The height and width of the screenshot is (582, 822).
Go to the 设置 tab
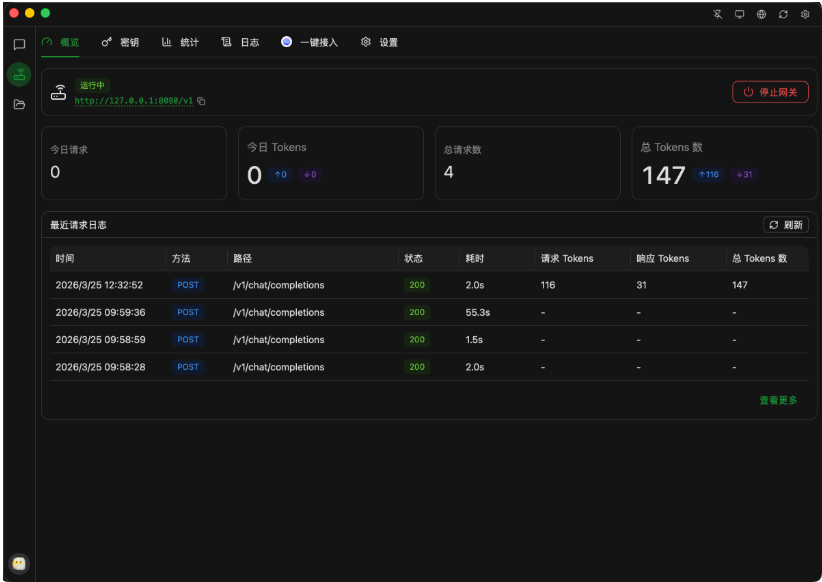click(379, 42)
